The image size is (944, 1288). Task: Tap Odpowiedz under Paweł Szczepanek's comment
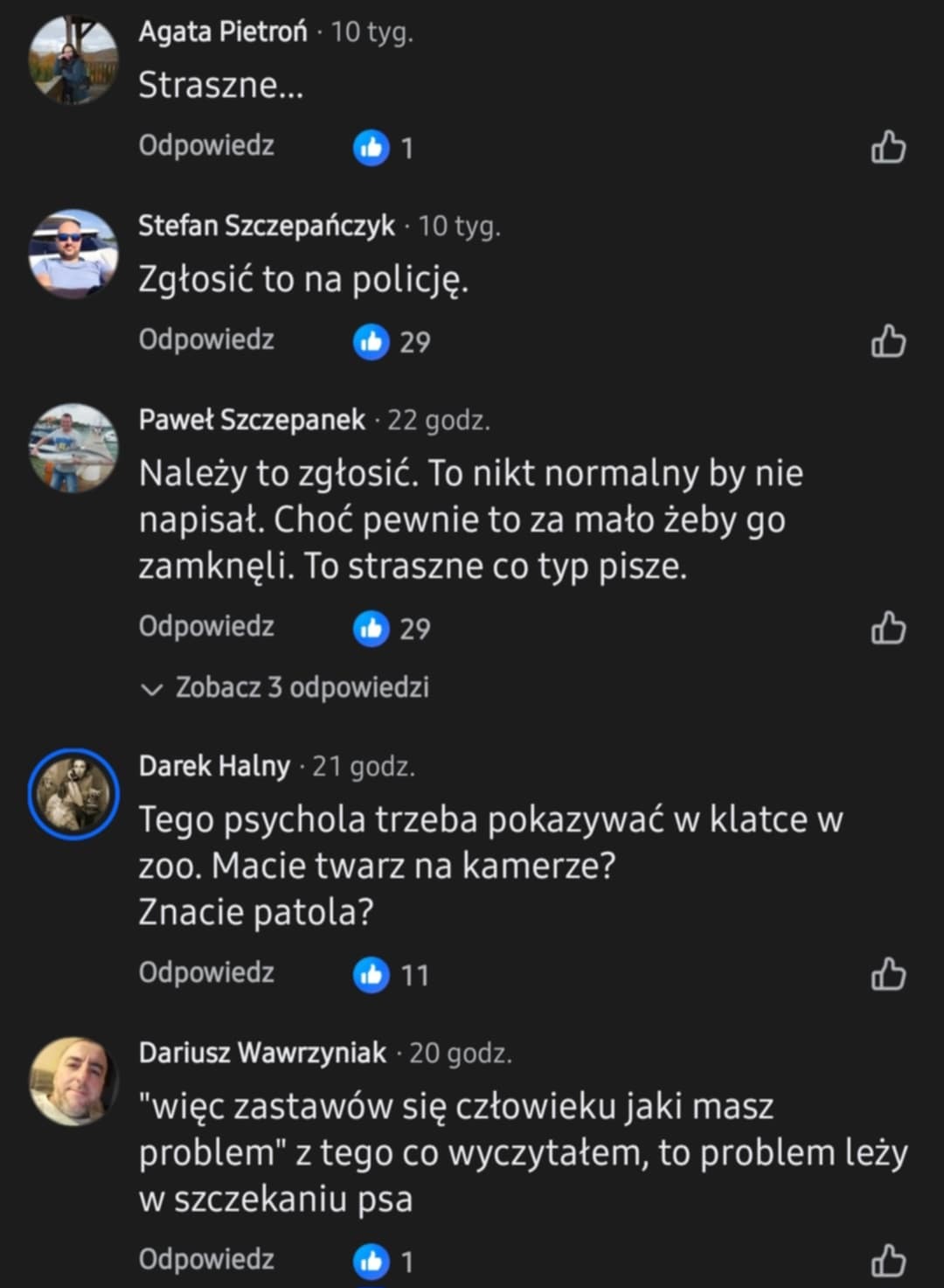pos(206,626)
